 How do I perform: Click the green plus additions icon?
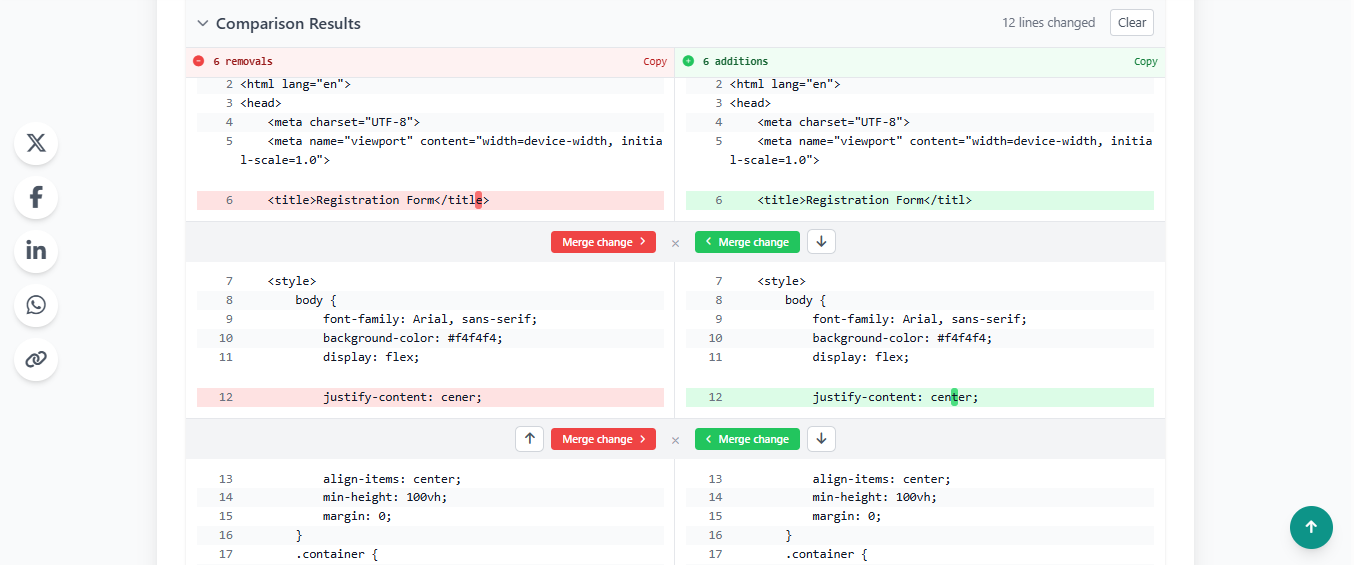pos(688,61)
